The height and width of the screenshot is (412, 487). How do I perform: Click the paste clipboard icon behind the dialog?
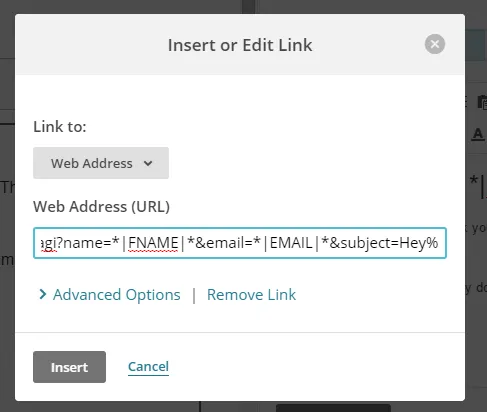482,102
